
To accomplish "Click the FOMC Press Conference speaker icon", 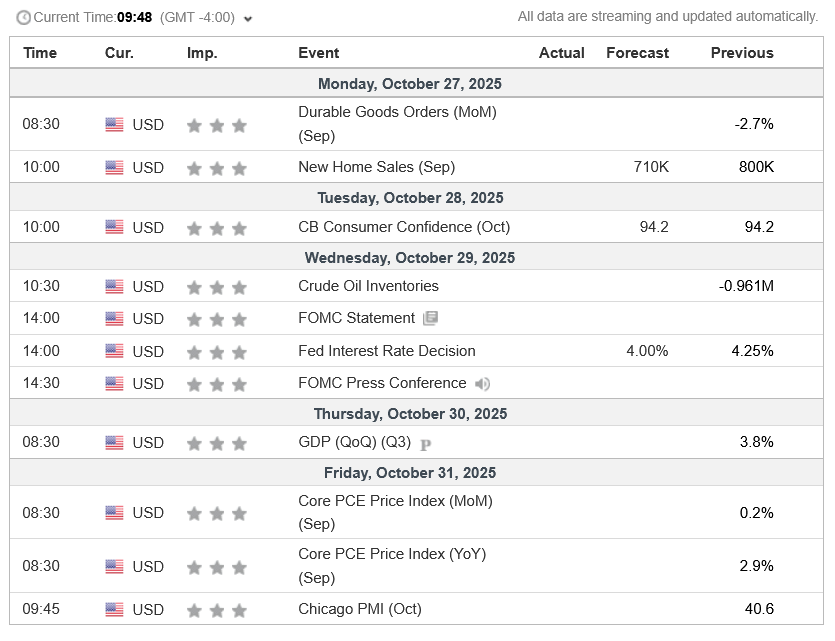I will pos(482,384).
